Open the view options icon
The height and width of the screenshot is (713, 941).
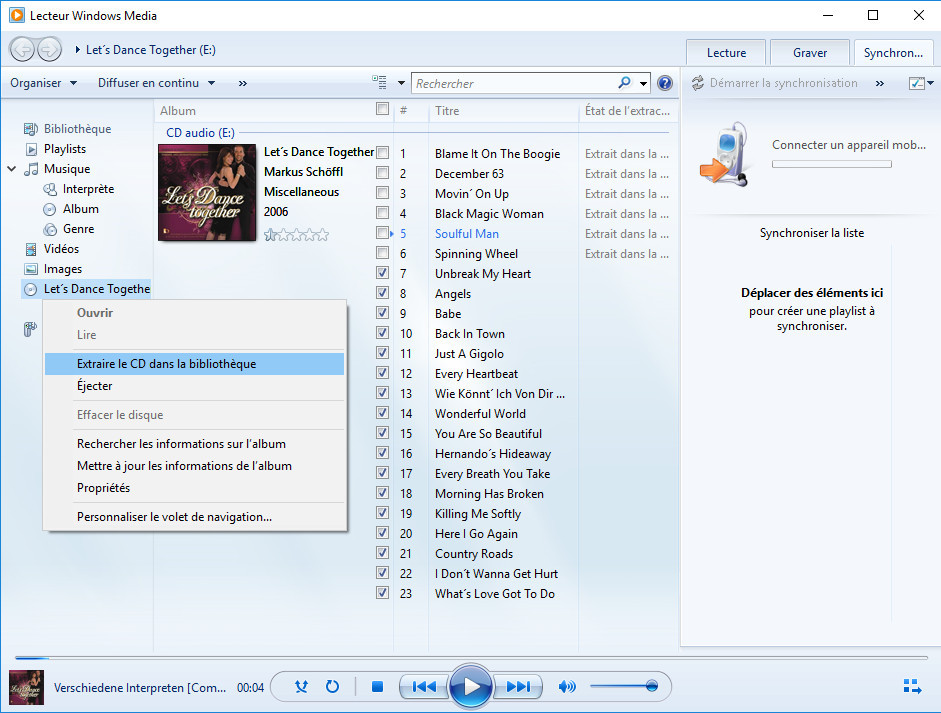pyautogui.click(x=379, y=82)
